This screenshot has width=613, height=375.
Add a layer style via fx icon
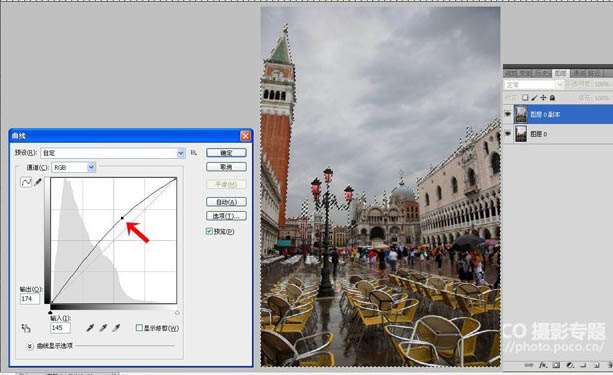543,365
